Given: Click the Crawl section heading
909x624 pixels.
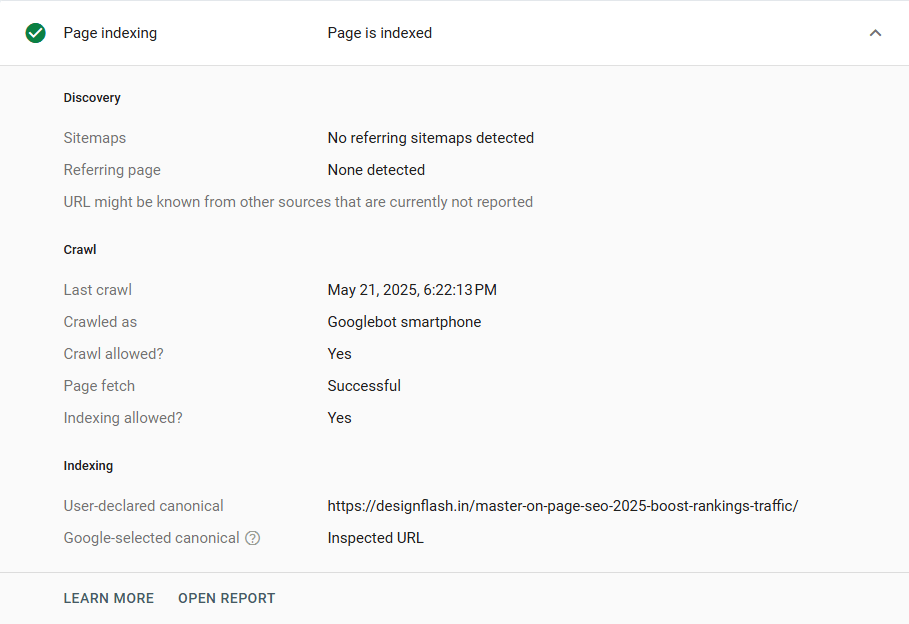Looking at the screenshot, I should pos(80,250).
